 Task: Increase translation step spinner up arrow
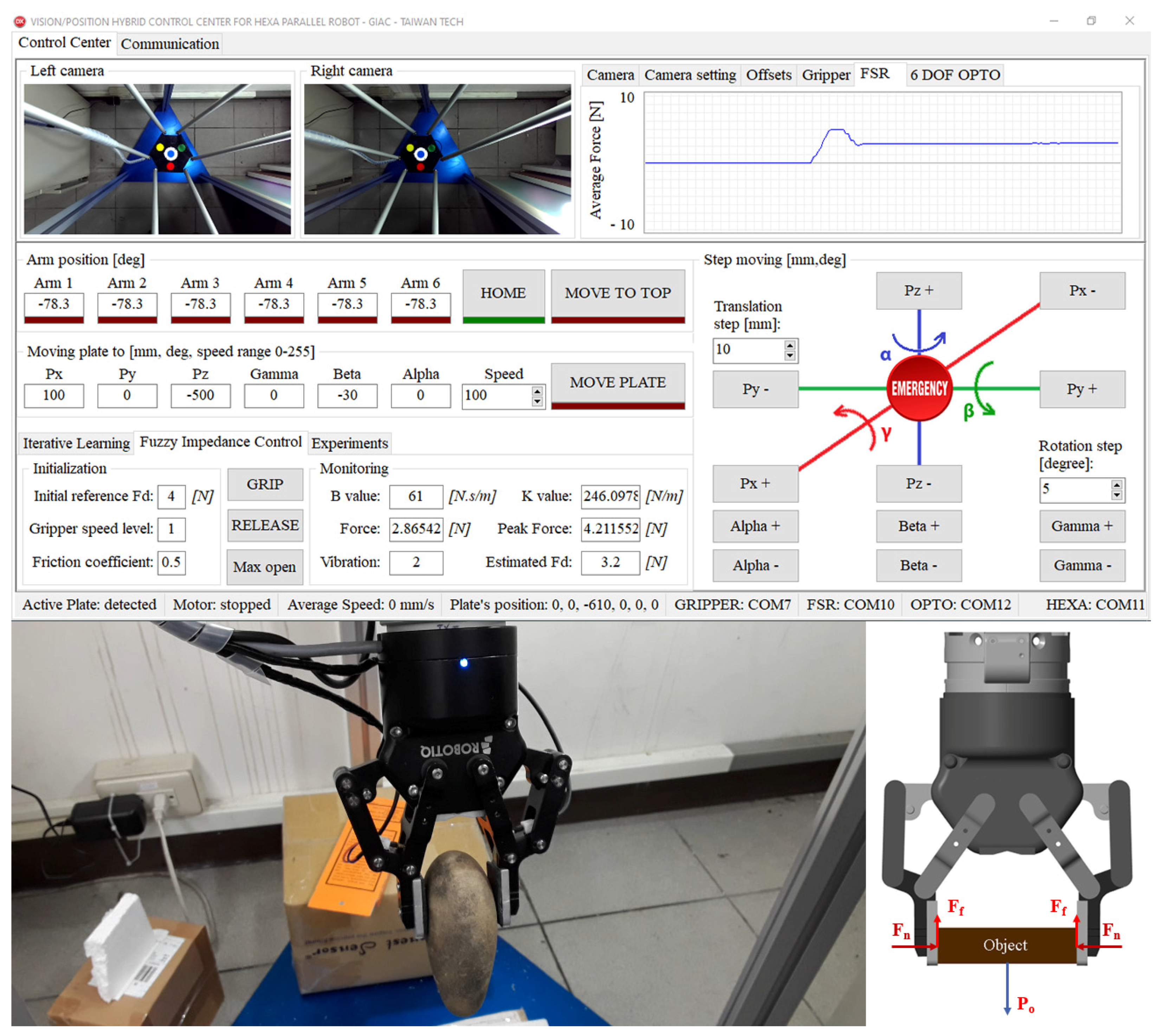[x=789, y=345]
